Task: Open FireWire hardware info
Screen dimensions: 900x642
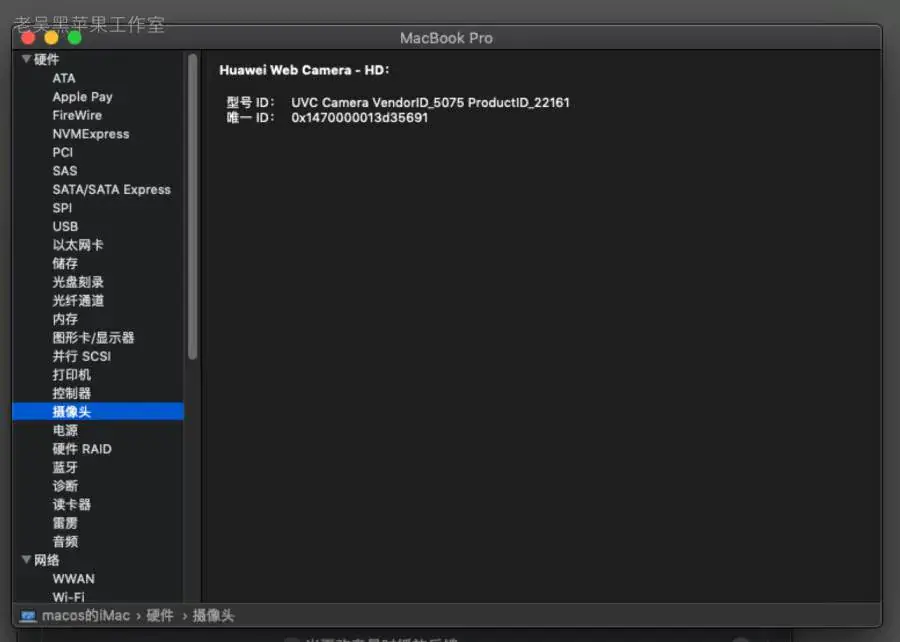Action: (x=77, y=115)
